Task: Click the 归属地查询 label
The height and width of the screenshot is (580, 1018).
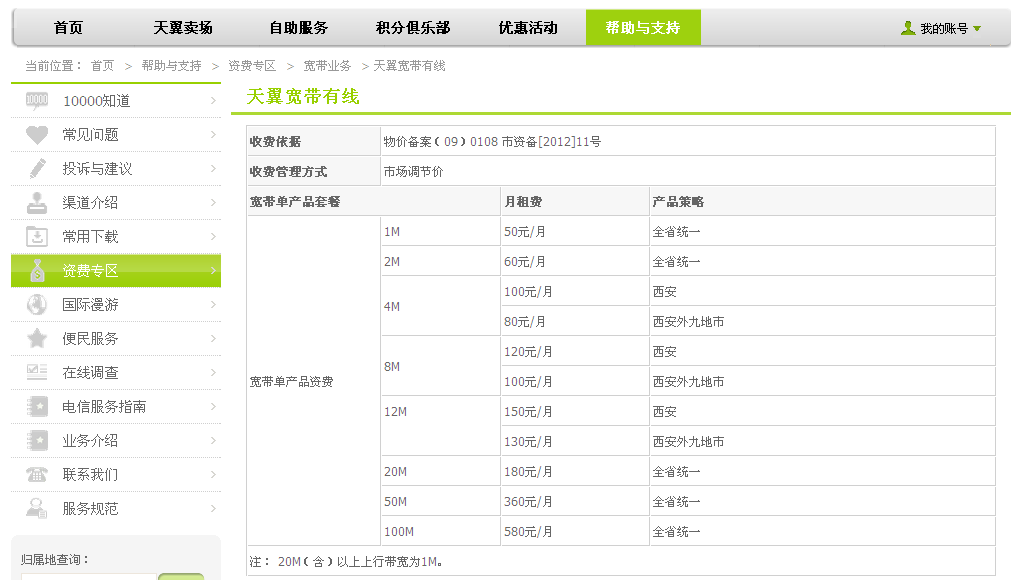Action: (55, 559)
